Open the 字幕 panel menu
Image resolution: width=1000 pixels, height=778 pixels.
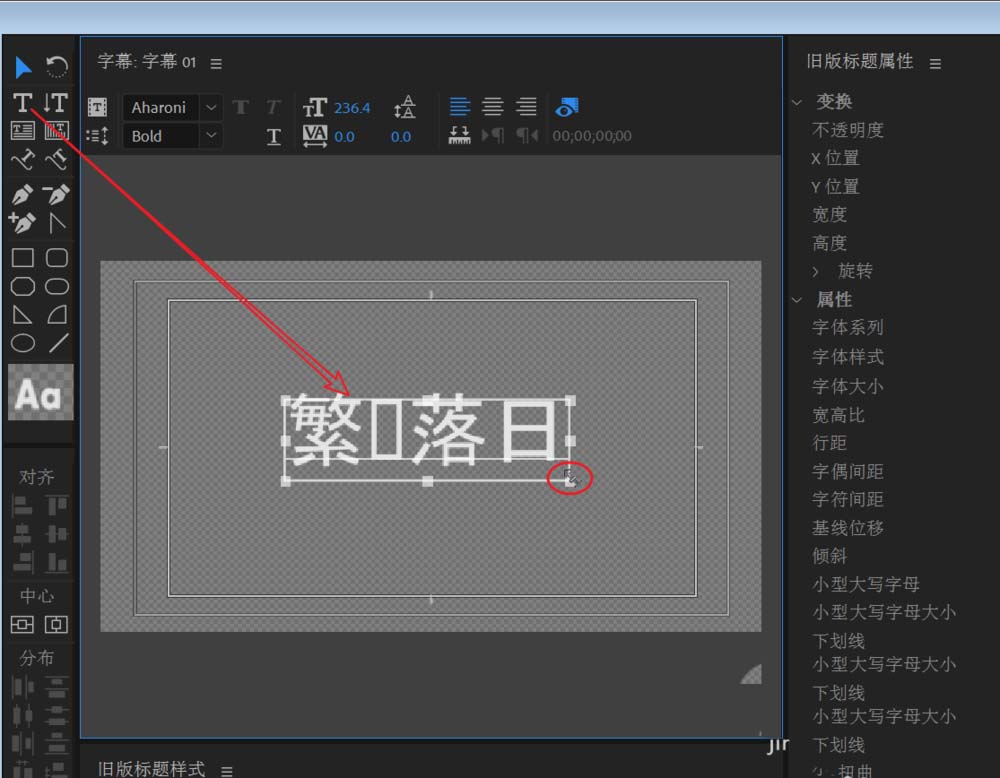point(216,62)
